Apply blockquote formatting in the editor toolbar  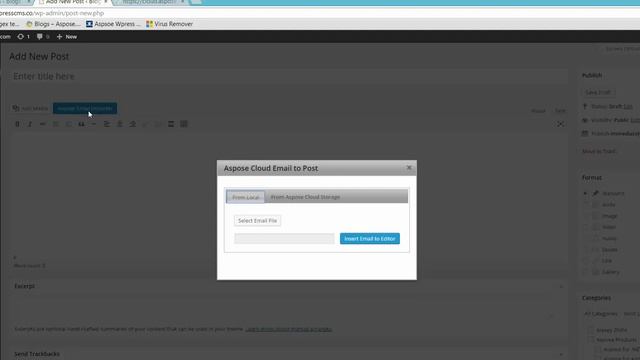pyautogui.click(x=81, y=124)
